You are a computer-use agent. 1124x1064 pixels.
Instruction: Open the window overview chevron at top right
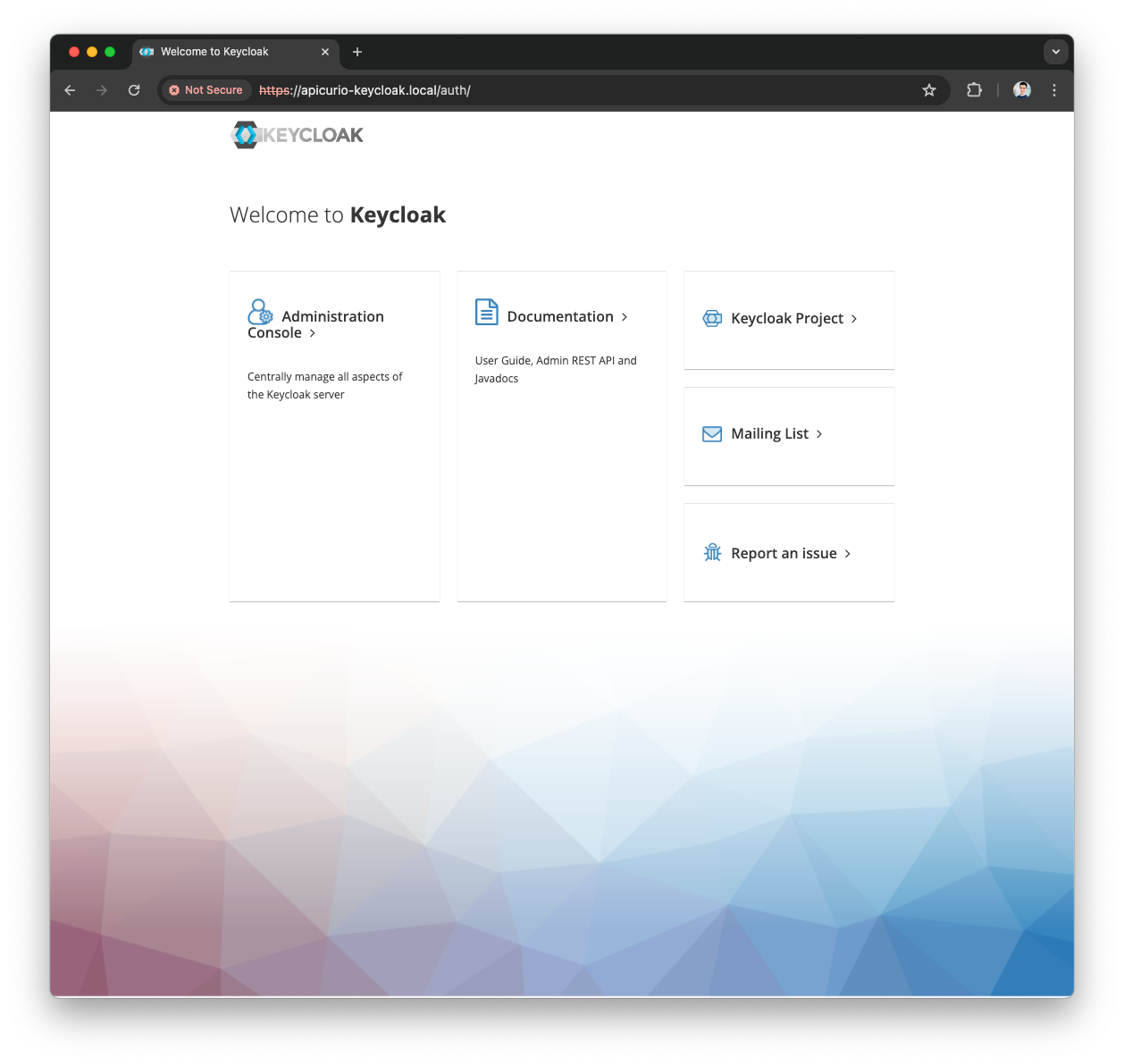(x=1056, y=52)
